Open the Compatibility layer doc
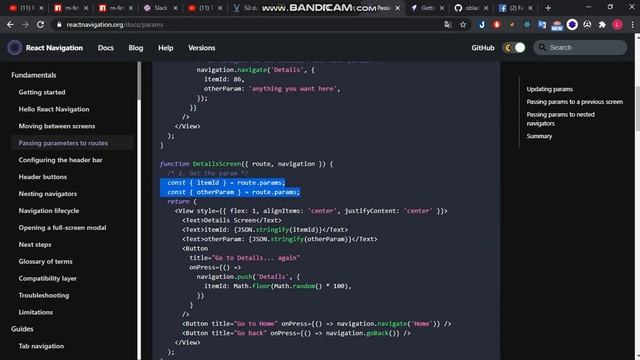Screen dimensions: 640x360 pyautogui.click(x=48, y=278)
